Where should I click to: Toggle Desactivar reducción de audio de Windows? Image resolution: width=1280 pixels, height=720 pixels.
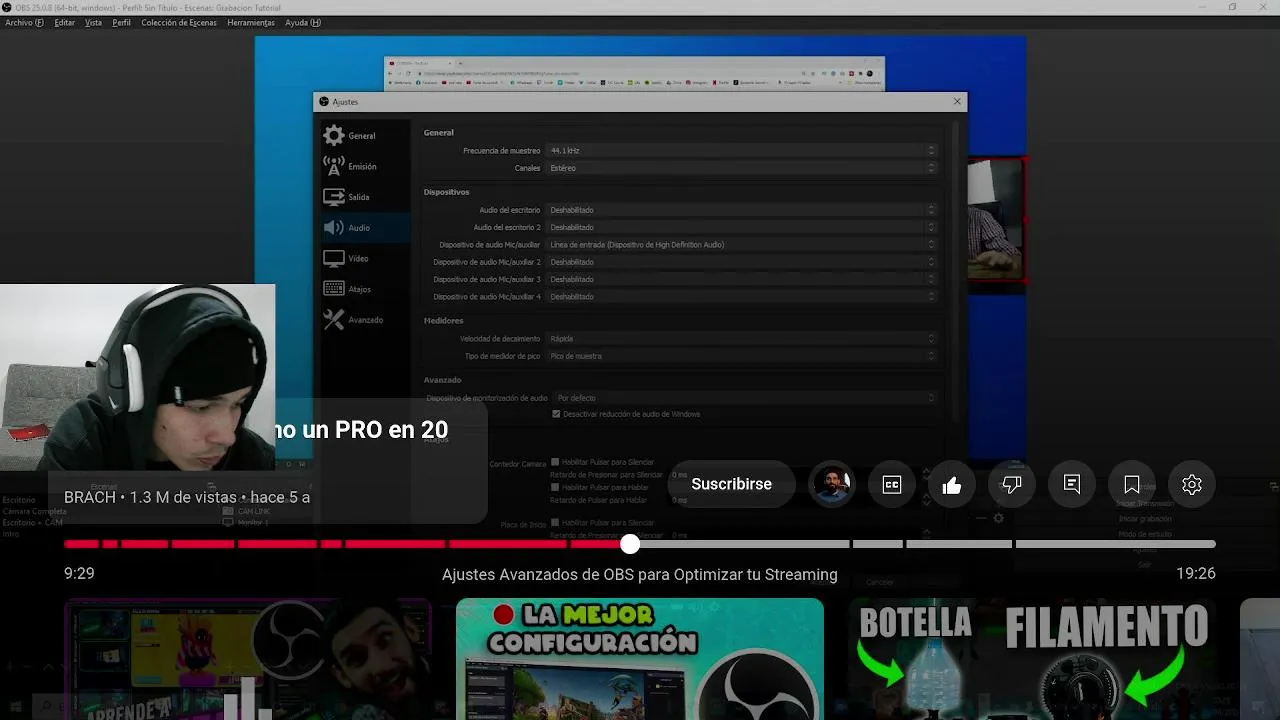556,414
